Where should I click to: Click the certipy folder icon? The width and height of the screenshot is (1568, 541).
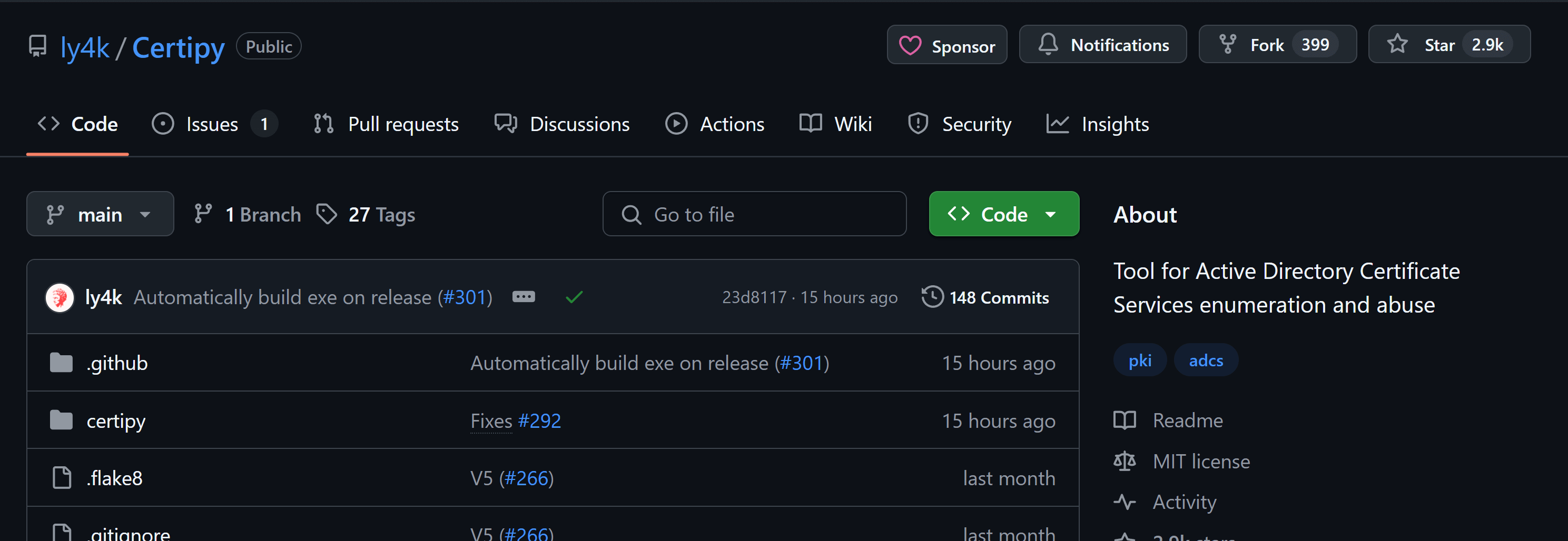tap(61, 420)
